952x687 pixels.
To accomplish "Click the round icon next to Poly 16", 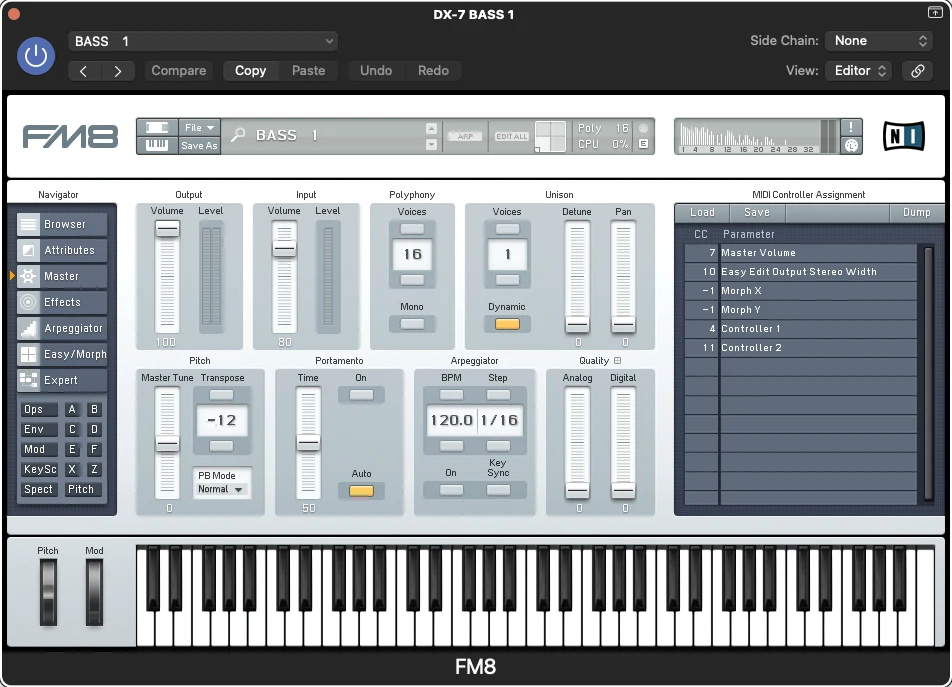I will pos(644,128).
